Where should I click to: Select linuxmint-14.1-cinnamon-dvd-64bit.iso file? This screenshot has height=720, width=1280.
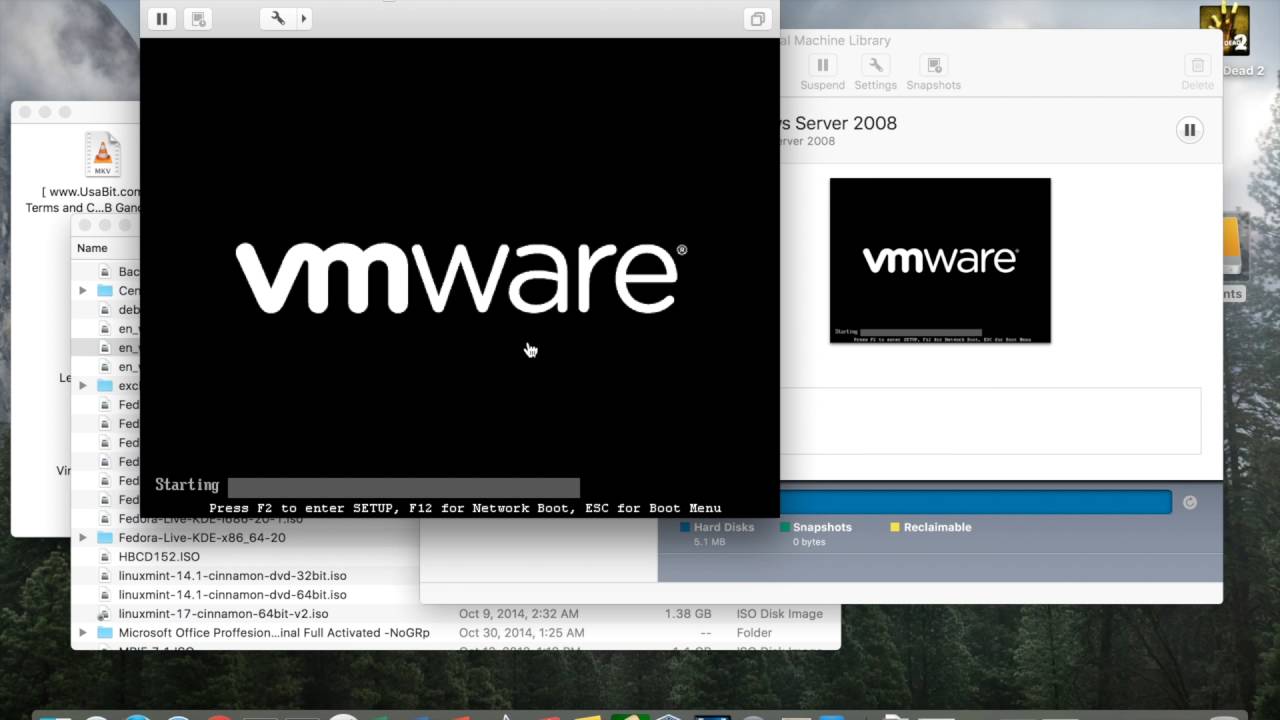[232, 595]
